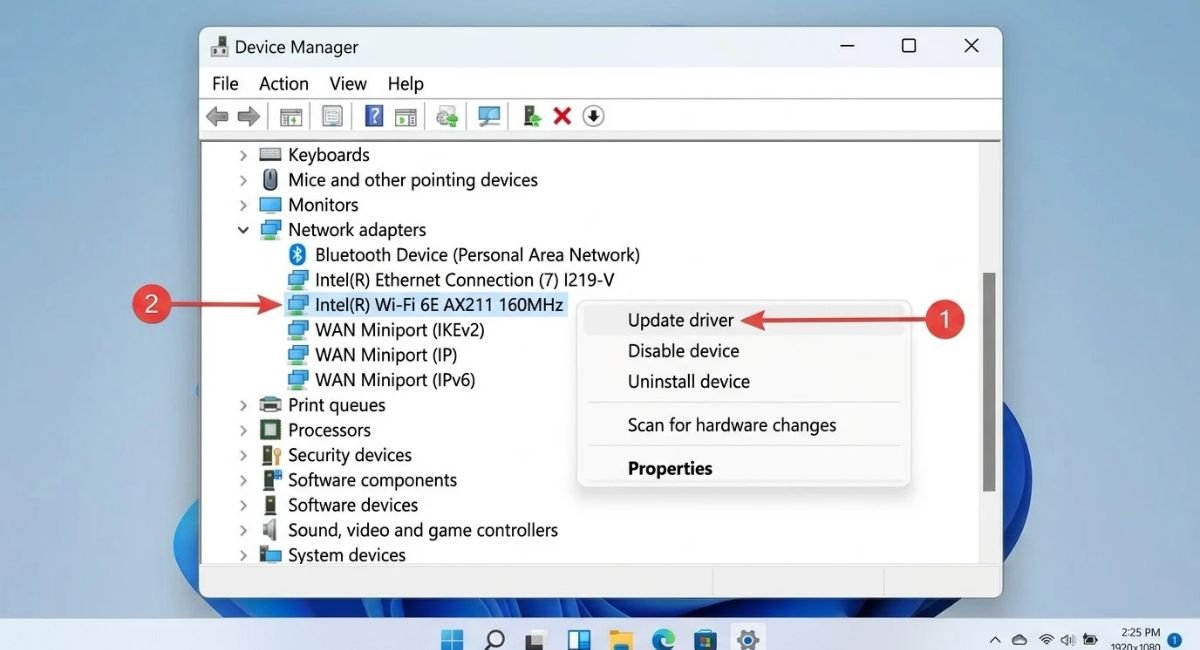Click the Settings gear on the taskbar
Image resolution: width=1200 pixels, height=650 pixels.
(747, 638)
